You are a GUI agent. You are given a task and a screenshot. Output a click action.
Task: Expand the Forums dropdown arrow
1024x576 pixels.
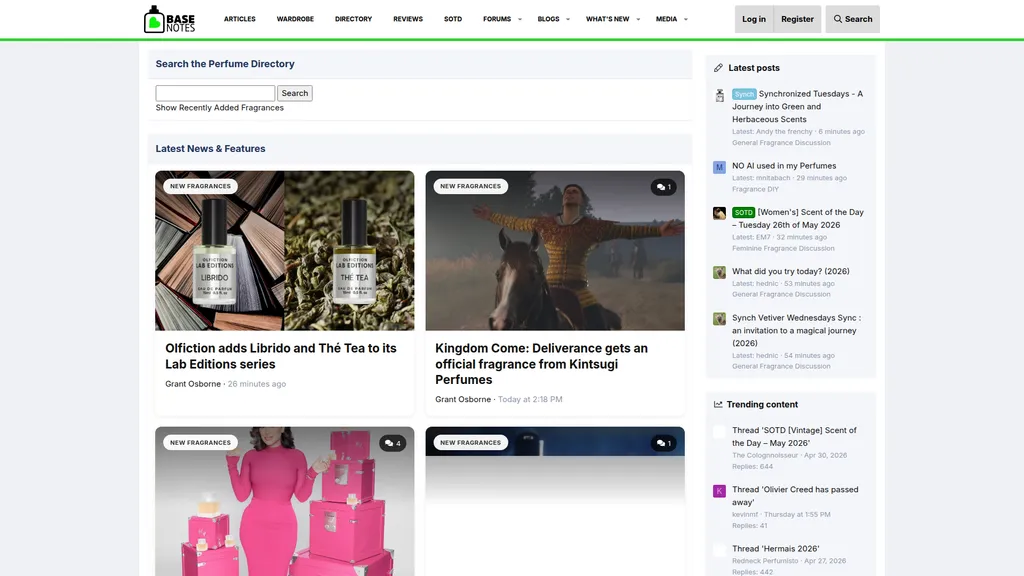[520, 20]
